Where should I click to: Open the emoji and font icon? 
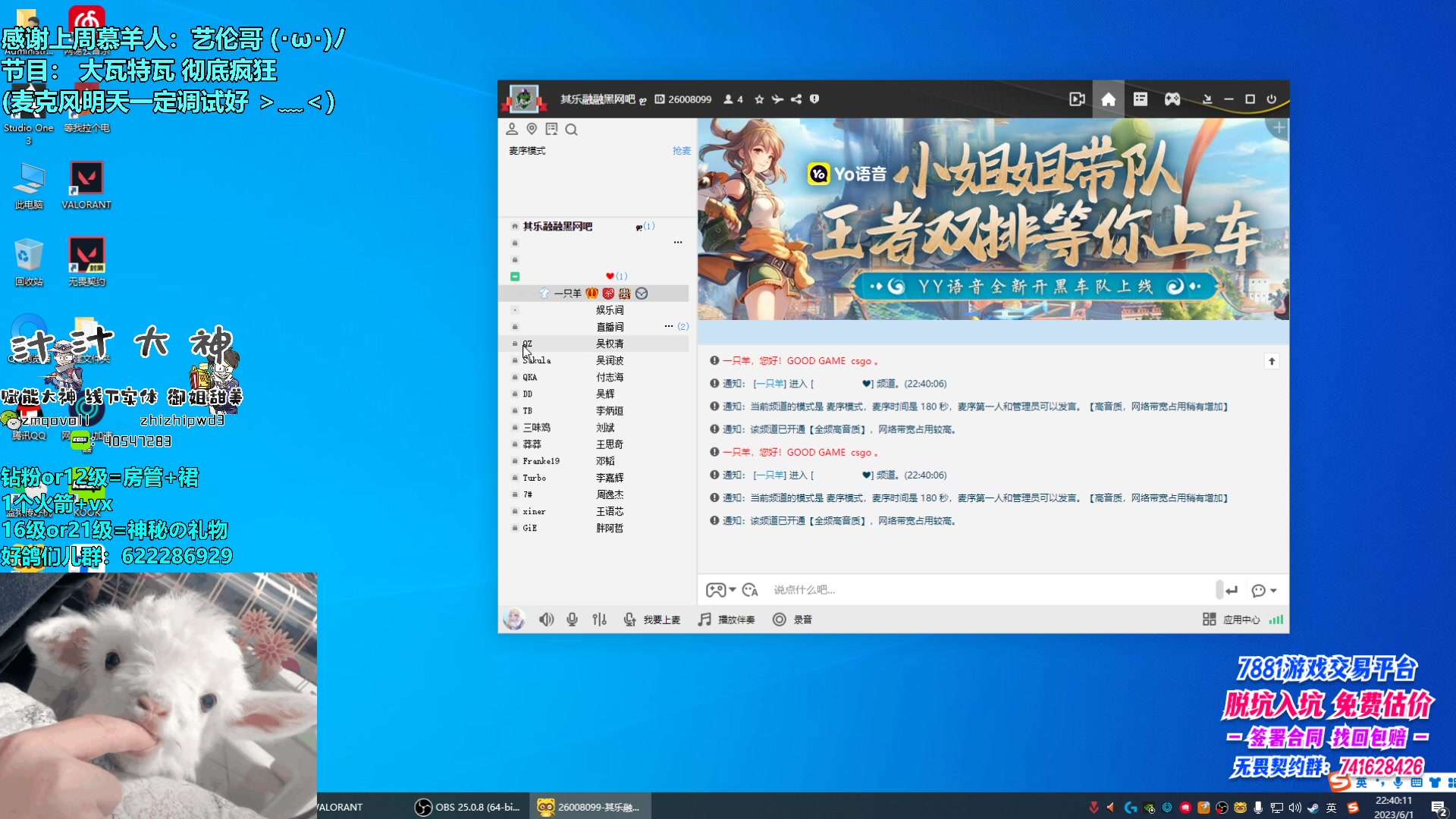click(750, 590)
